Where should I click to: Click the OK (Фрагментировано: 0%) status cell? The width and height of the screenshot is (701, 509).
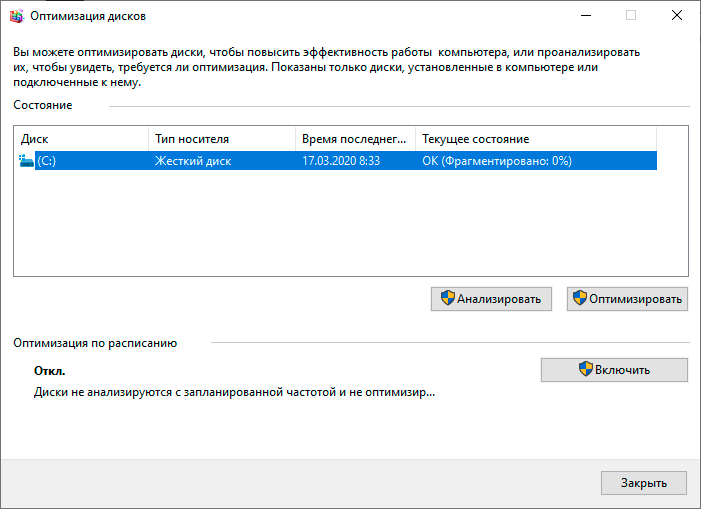click(497, 161)
